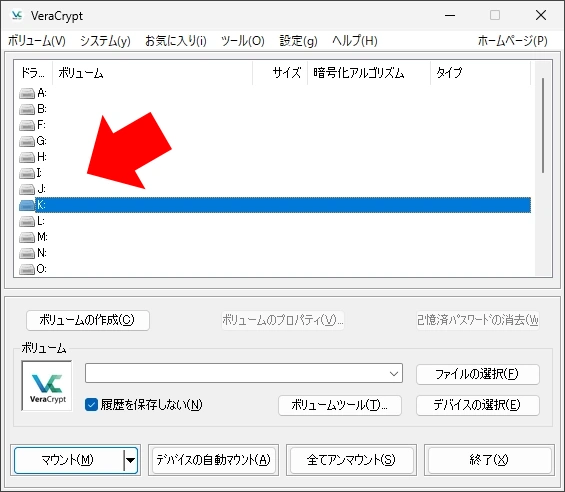This screenshot has width=565, height=492.
Task: Click タイプ column header
Action: (x=481, y=73)
